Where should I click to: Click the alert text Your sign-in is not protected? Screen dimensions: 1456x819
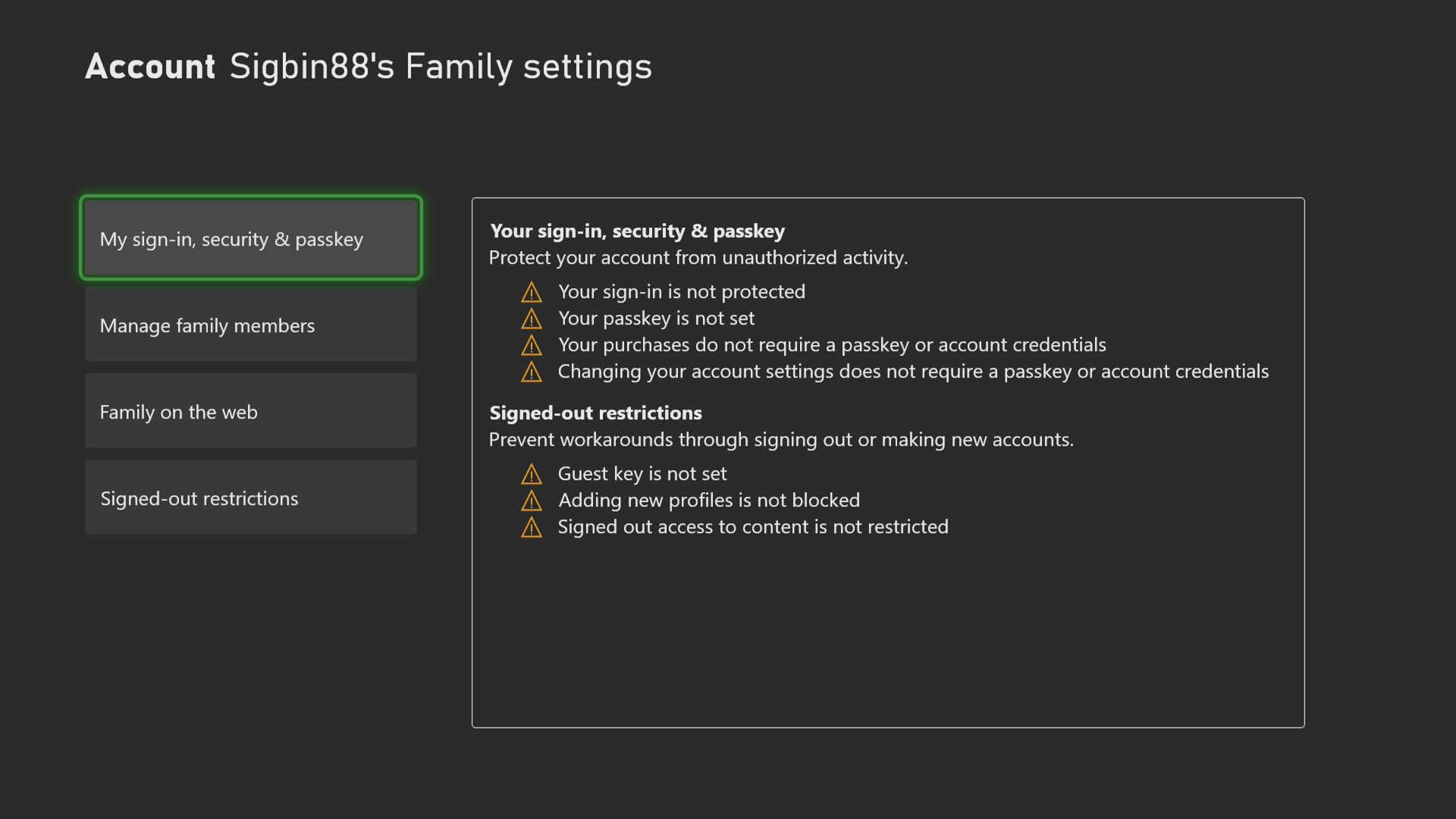point(681,292)
